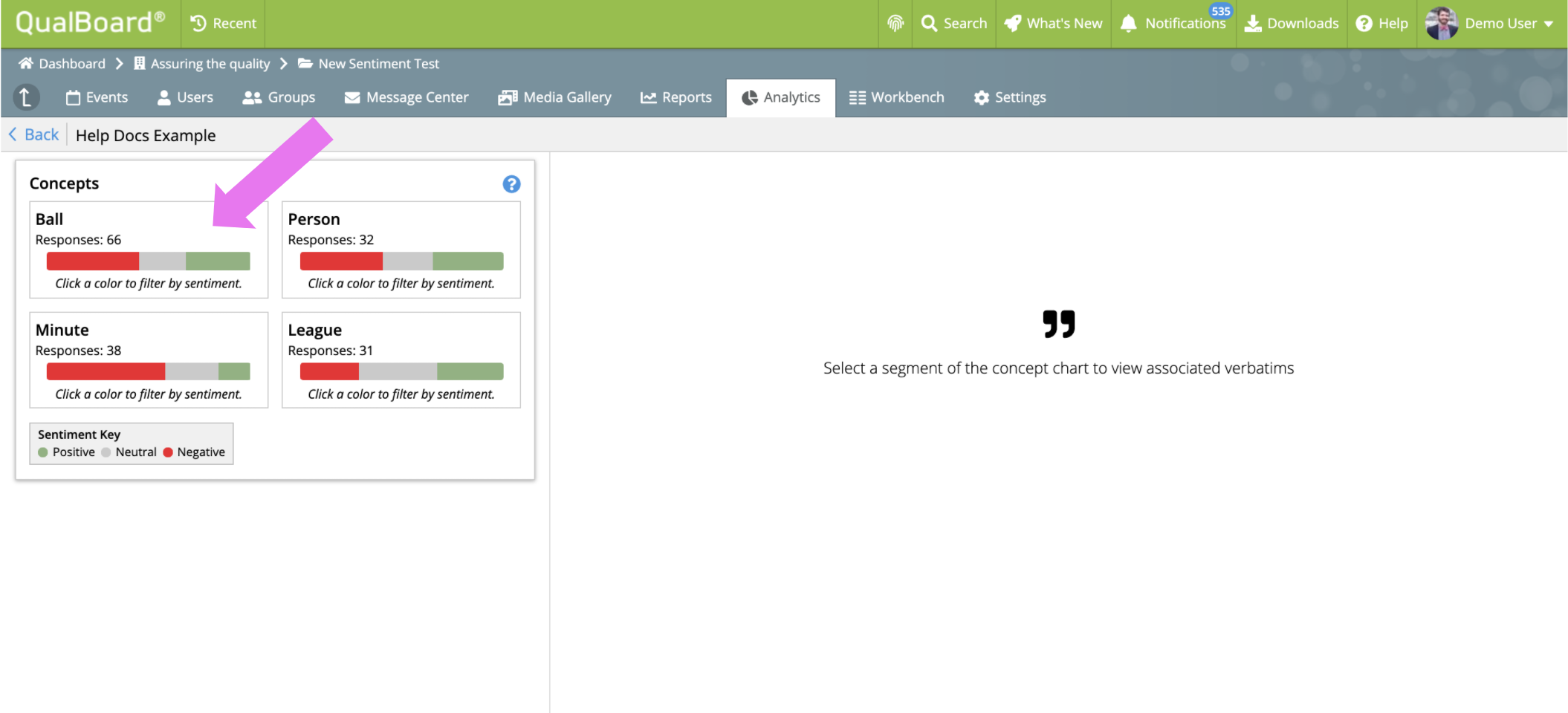Switch to the Users tab

[185, 97]
